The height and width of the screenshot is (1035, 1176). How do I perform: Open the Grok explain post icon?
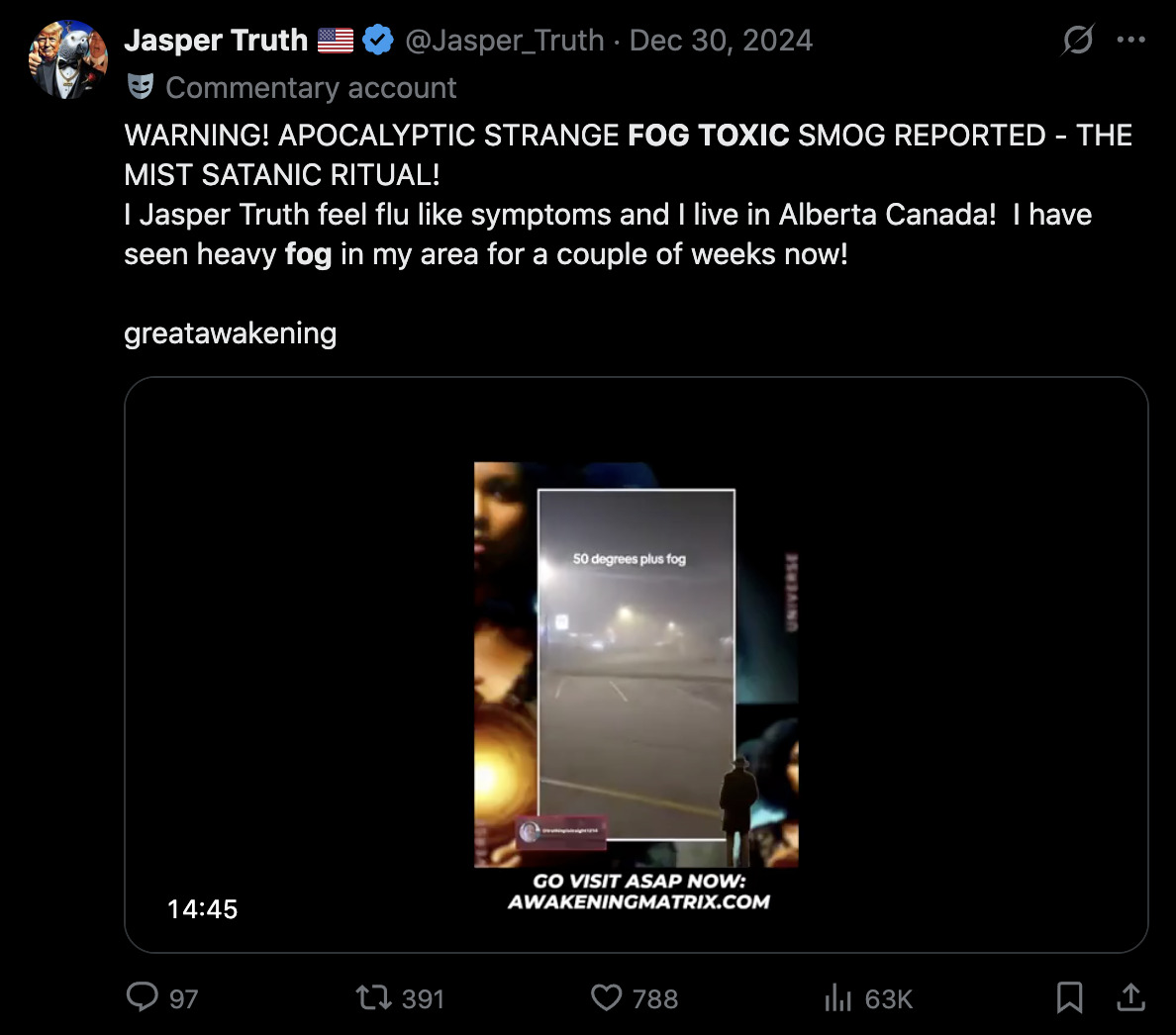click(1078, 40)
